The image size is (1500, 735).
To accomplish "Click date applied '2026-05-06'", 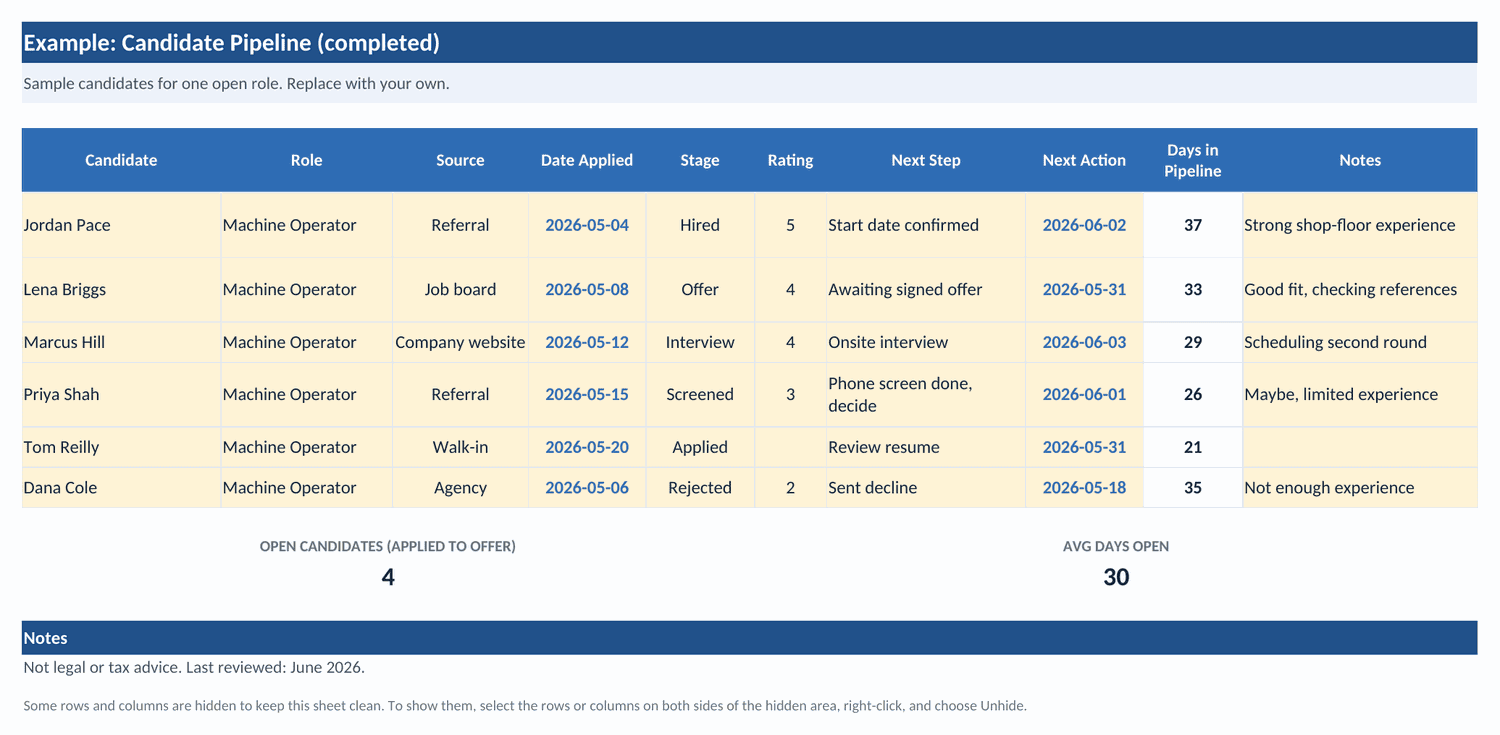I will [x=587, y=488].
